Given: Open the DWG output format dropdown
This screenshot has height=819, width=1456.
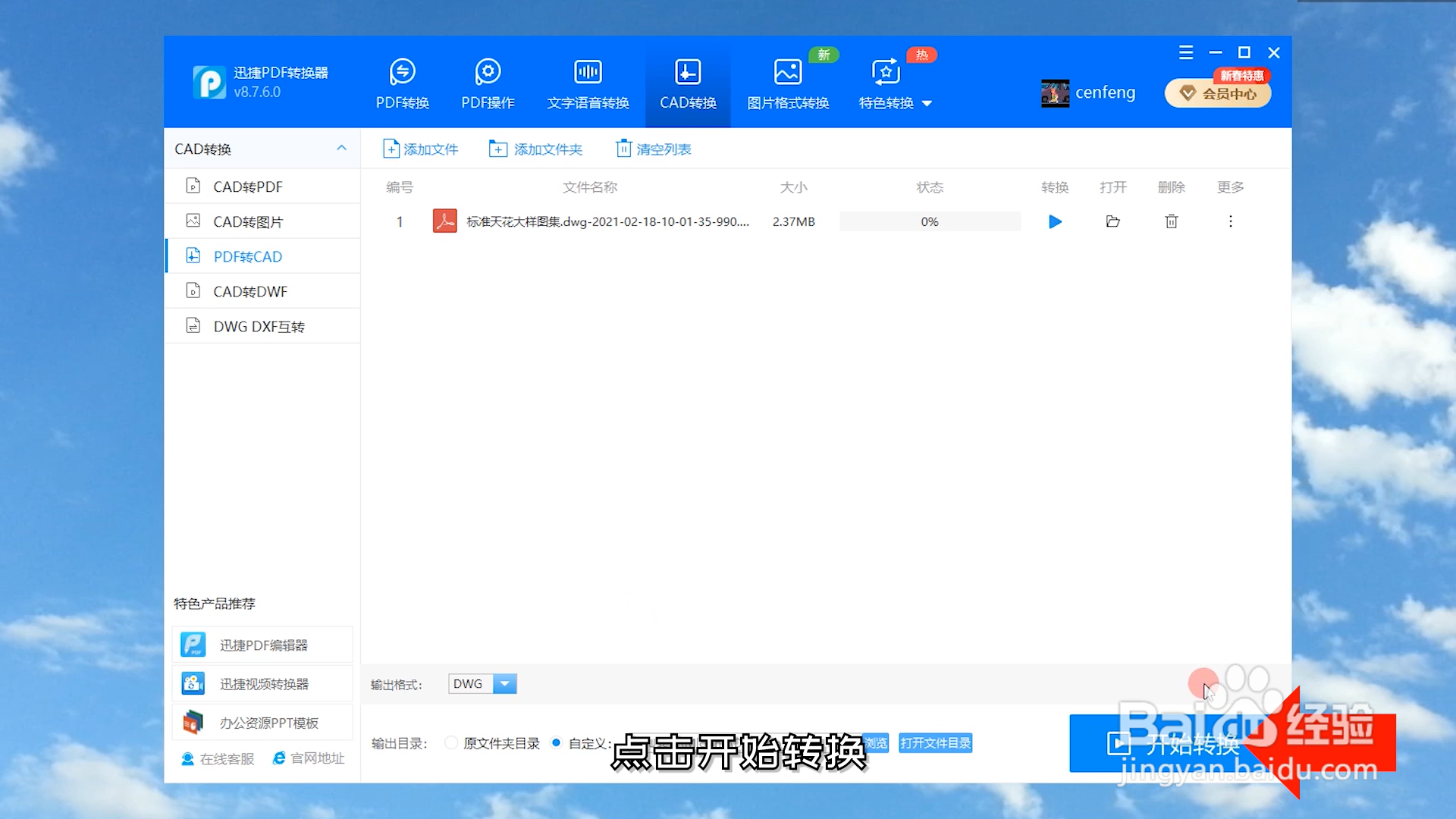Looking at the screenshot, I should 505,683.
